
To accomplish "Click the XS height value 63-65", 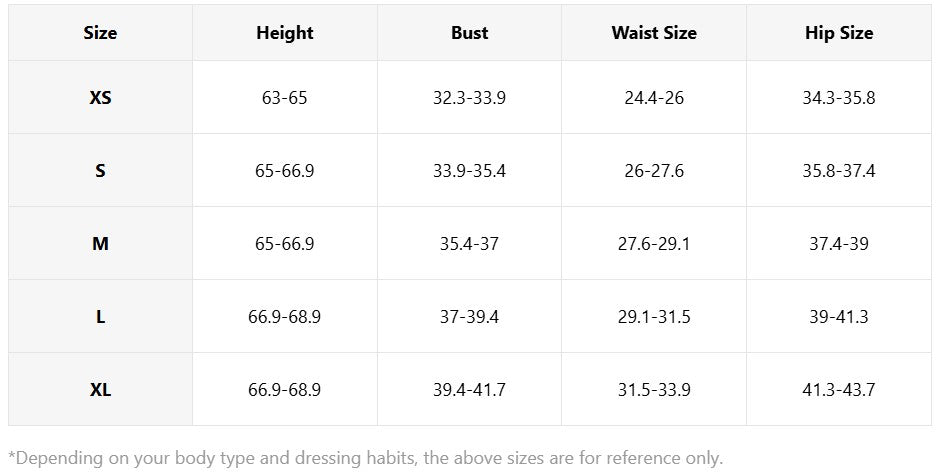I will point(285,98).
